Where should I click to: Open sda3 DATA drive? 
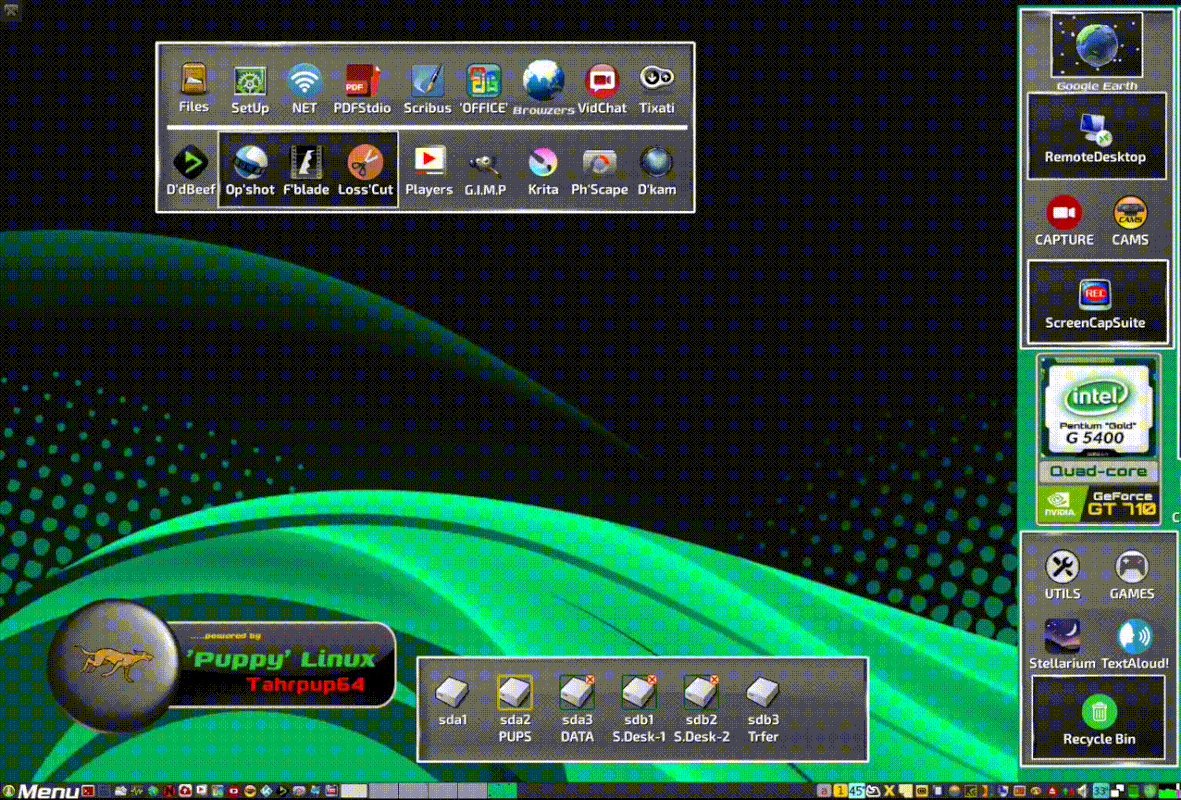coord(577,692)
